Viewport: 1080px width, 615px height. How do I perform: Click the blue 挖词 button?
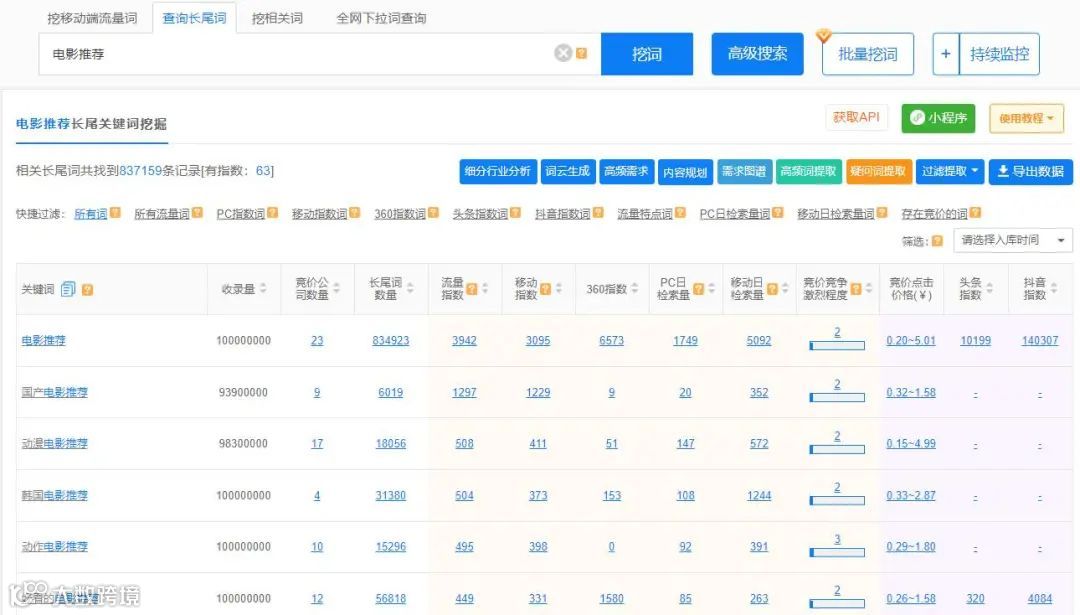pos(647,54)
